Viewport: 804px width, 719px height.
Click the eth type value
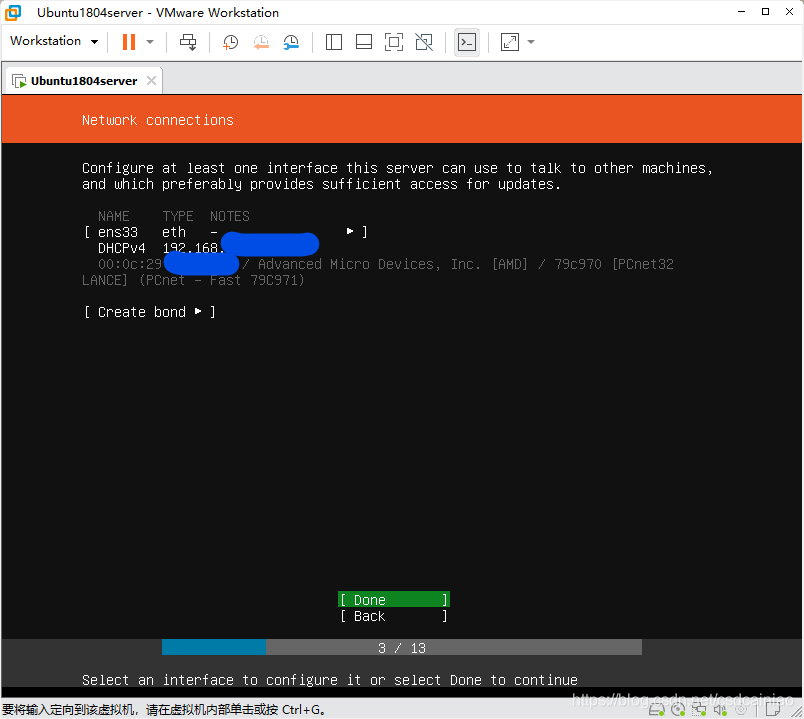(x=173, y=232)
